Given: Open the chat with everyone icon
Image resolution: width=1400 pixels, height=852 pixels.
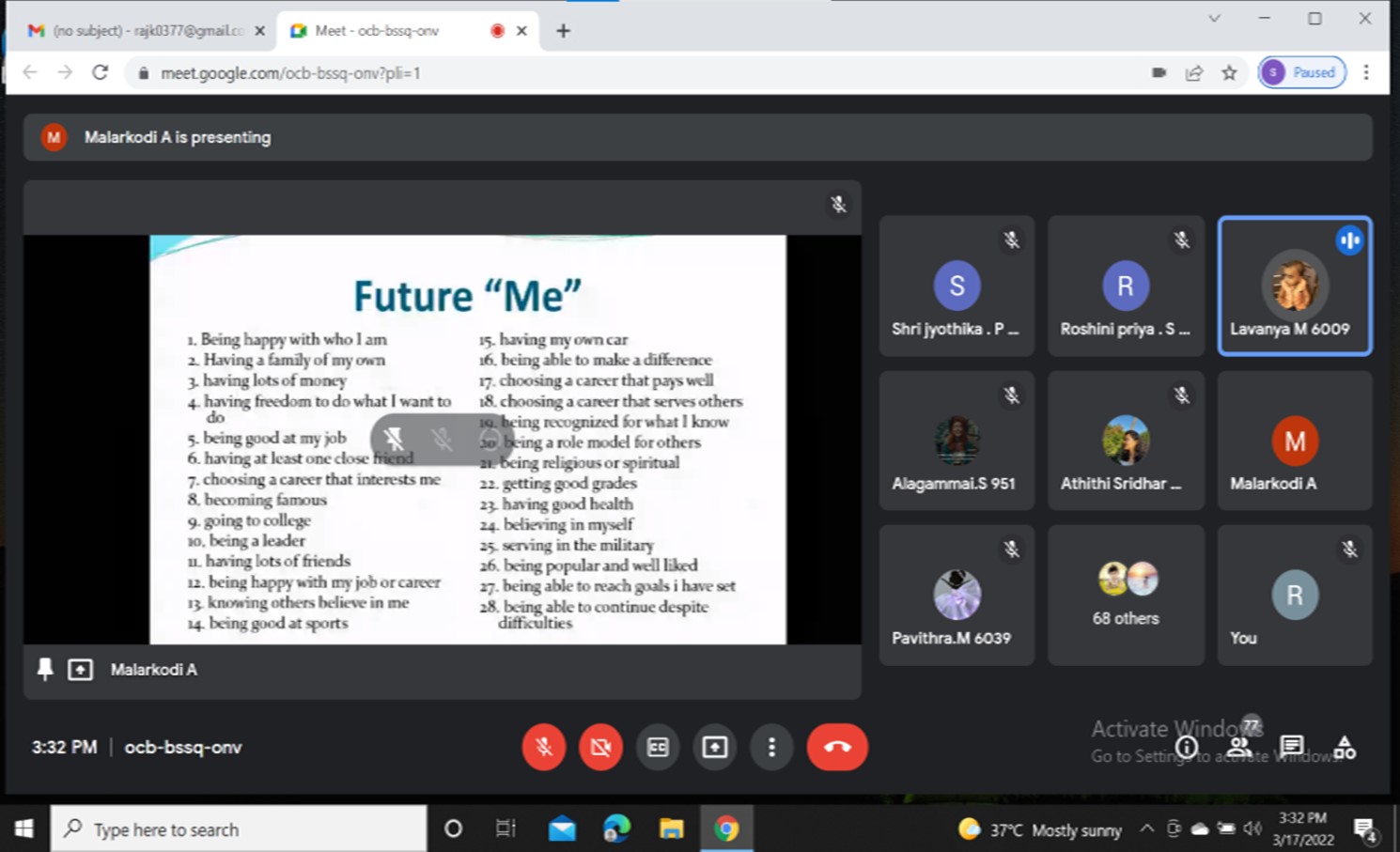Looking at the screenshot, I should [1292, 747].
